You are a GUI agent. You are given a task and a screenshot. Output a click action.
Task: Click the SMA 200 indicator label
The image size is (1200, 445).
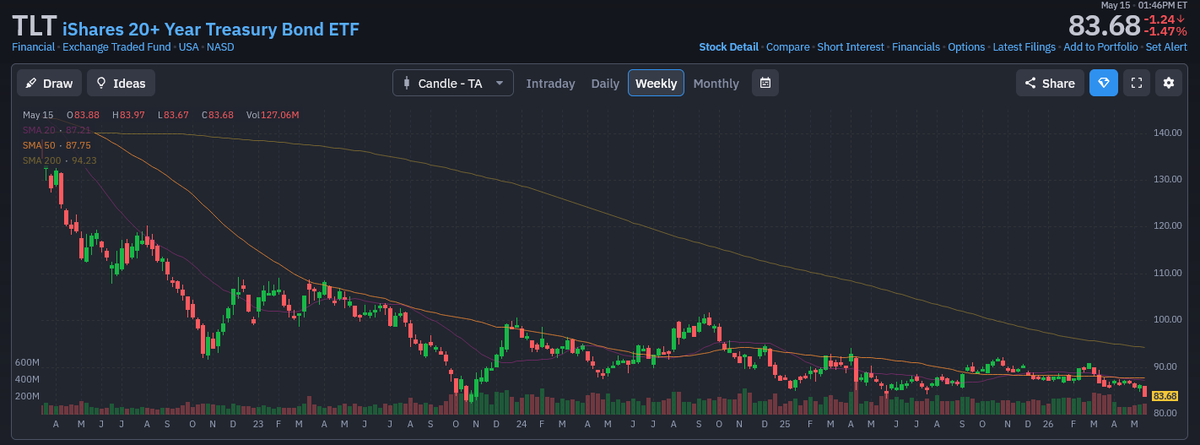click(59, 160)
